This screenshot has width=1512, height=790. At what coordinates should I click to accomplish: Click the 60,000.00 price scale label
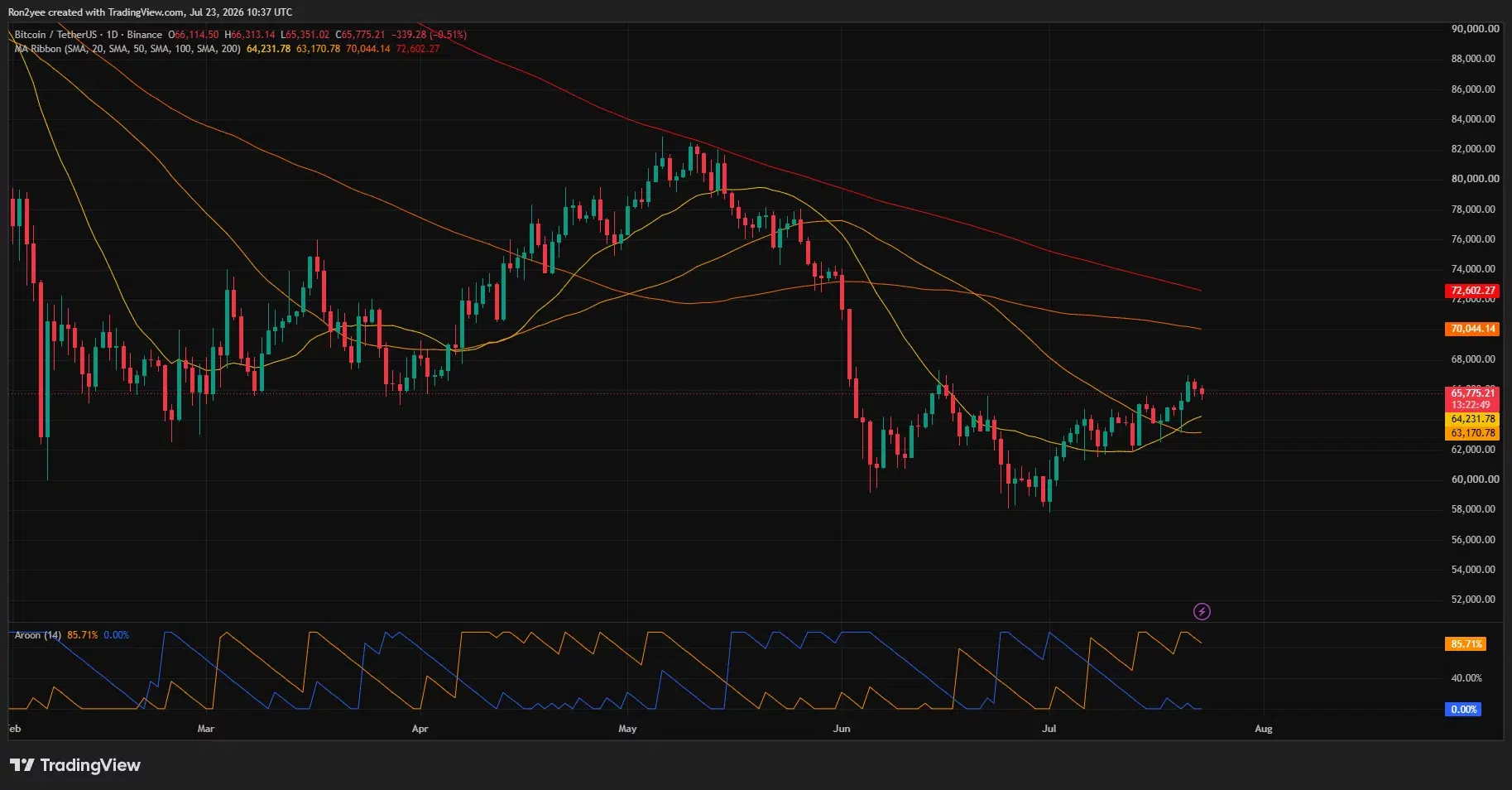point(1475,479)
